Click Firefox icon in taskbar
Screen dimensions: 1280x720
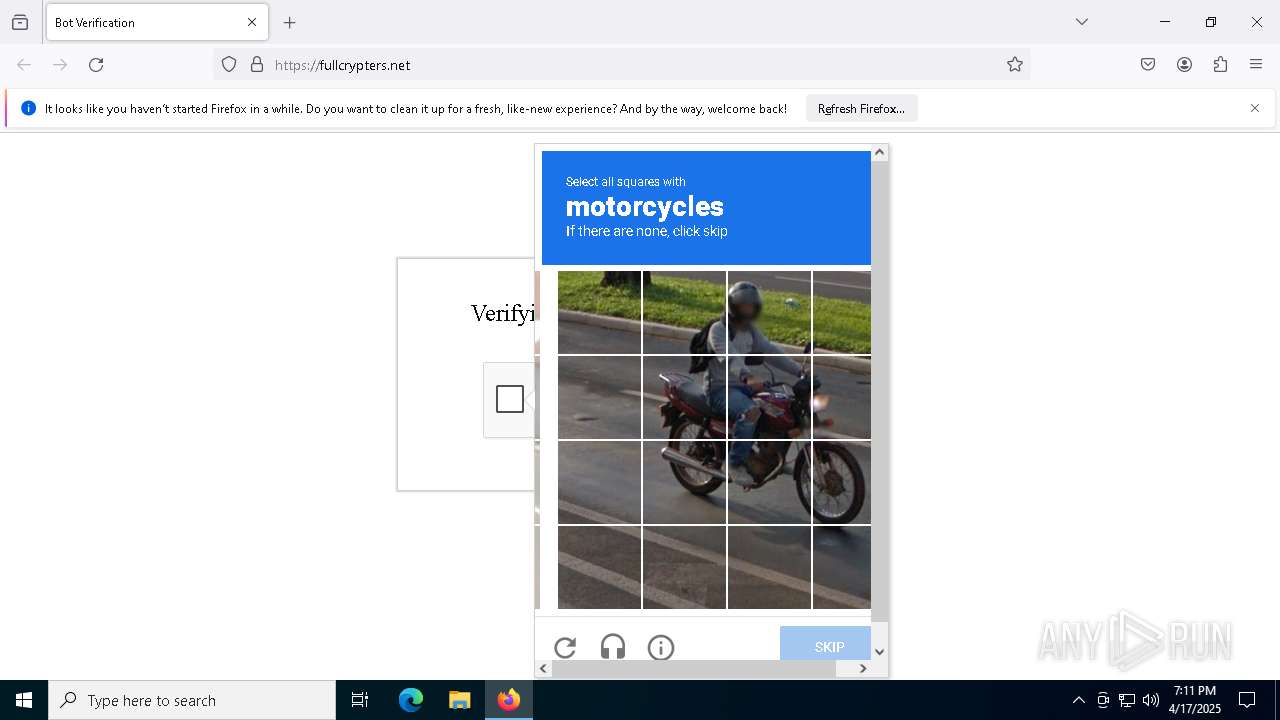pos(508,700)
